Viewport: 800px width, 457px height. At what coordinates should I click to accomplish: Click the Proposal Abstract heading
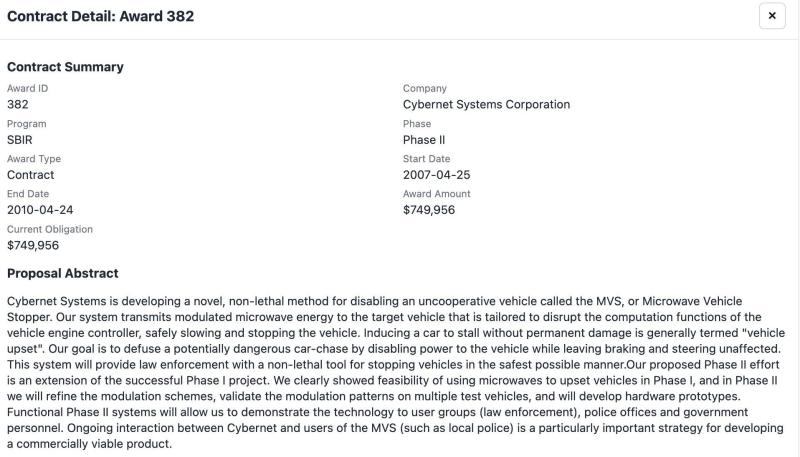click(x=63, y=273)
